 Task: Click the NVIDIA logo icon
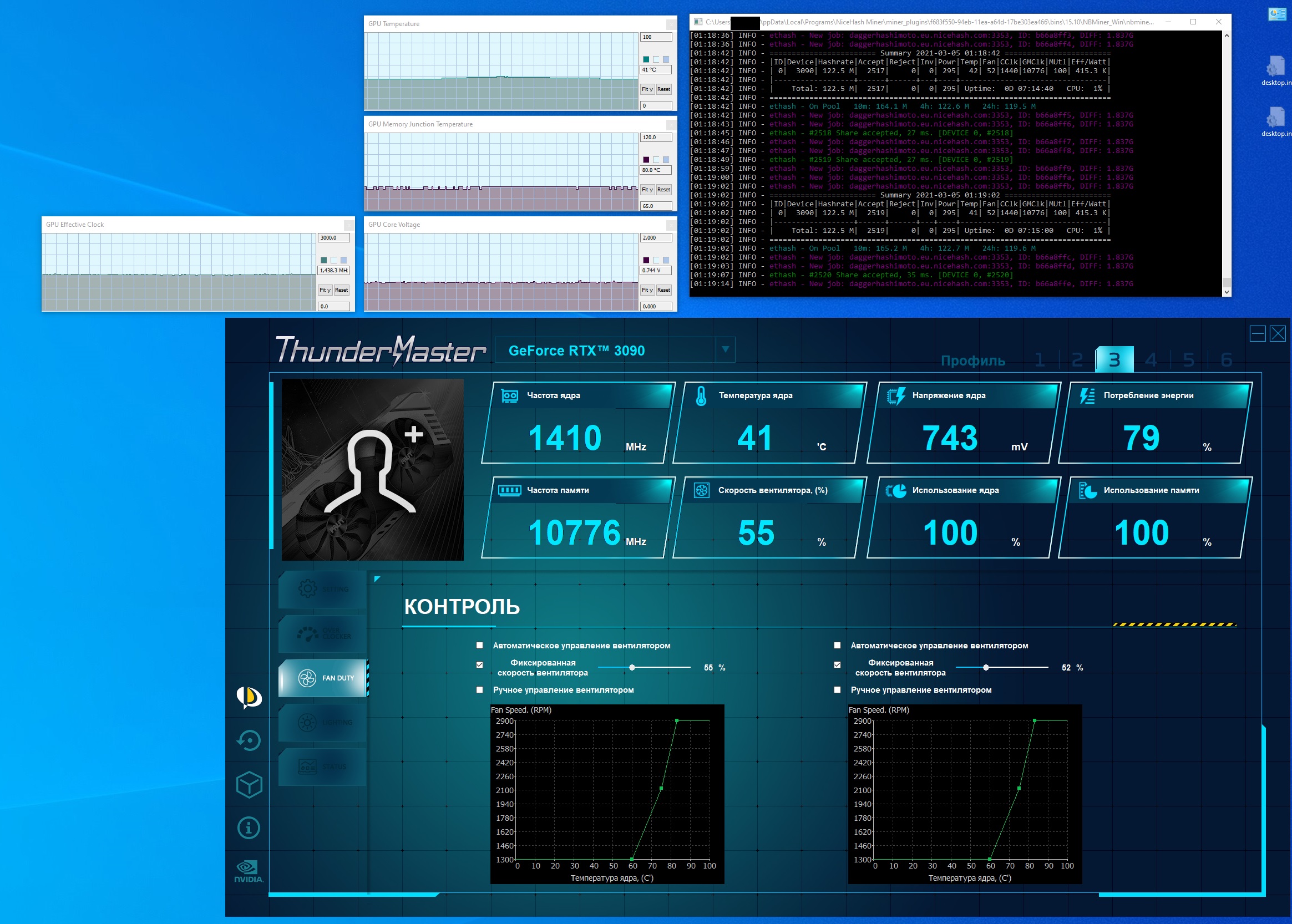pos(249,871)
